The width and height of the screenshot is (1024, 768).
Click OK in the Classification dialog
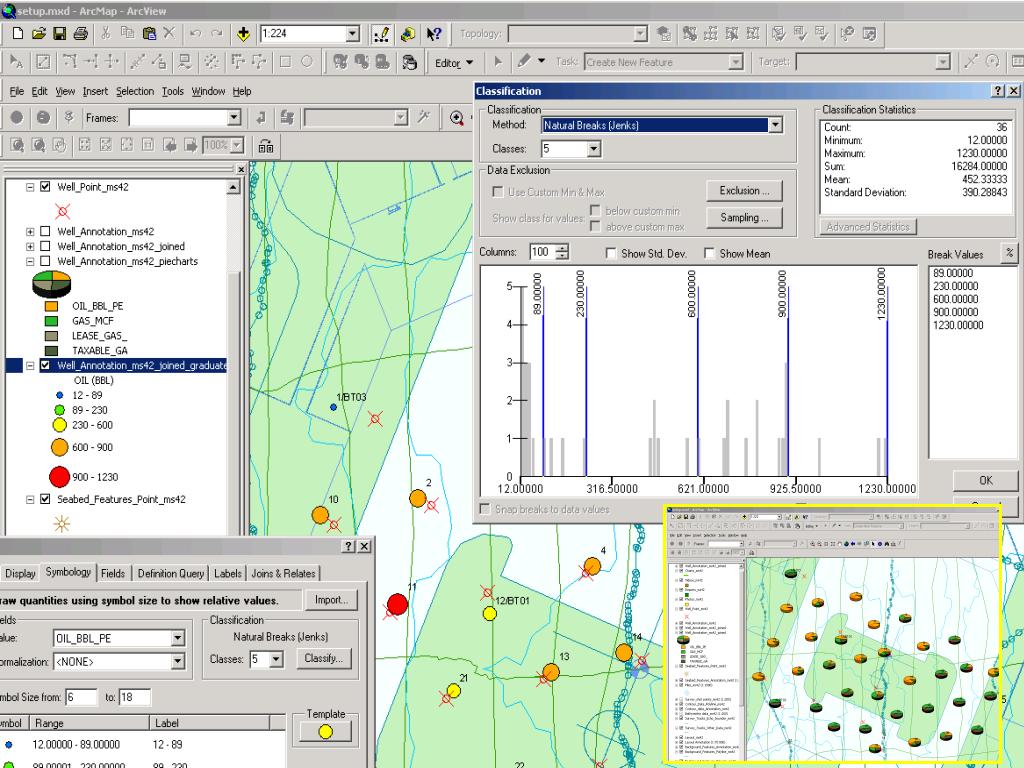(x=985, y=480)
